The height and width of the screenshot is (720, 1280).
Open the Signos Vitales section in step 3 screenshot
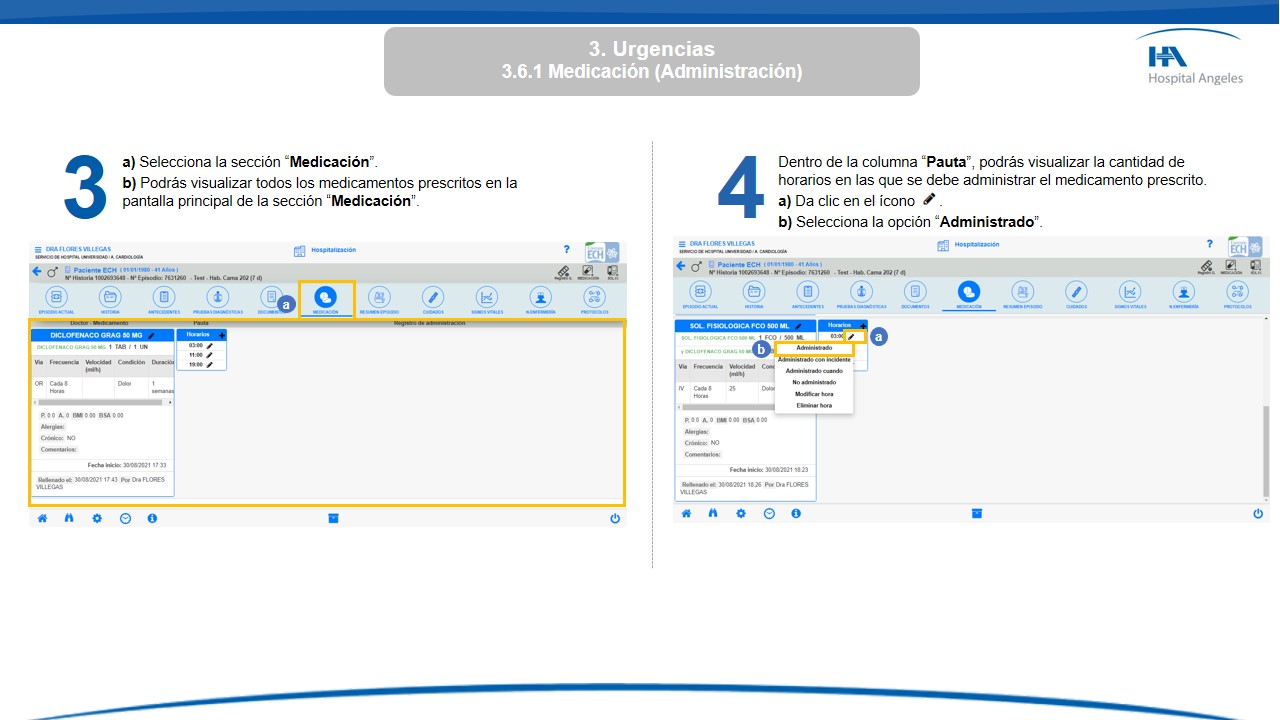coord(486,297)
